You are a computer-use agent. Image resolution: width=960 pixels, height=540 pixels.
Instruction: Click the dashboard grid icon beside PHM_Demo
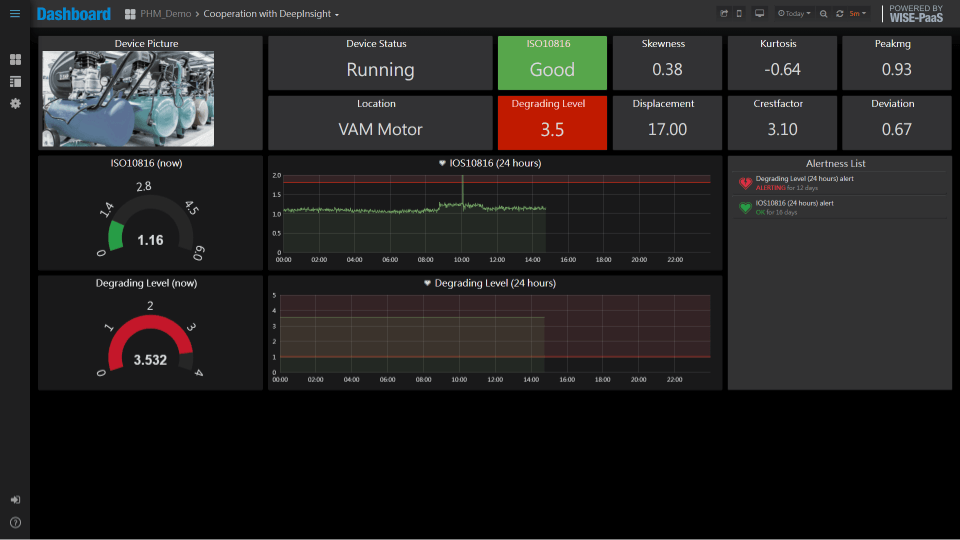[x=130, y=14]
